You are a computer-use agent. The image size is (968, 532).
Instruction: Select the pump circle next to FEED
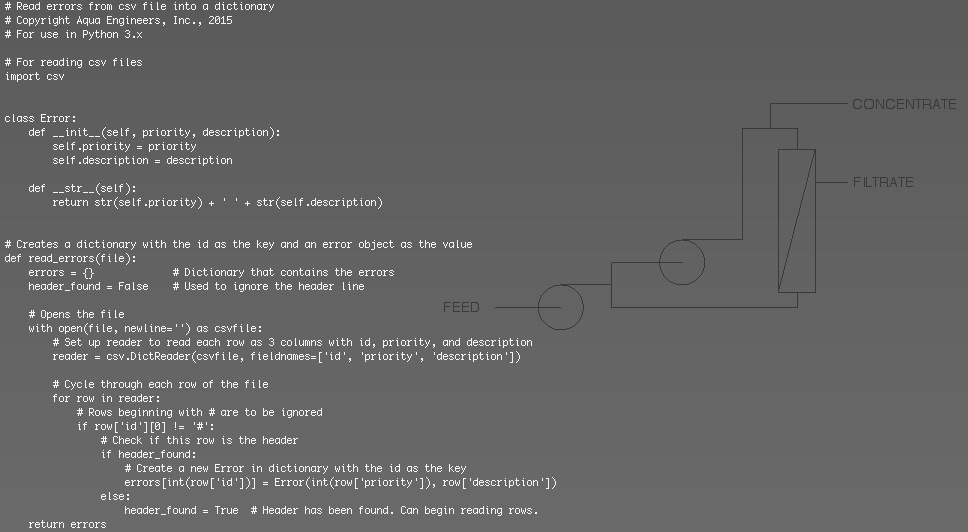pyautogui.click(x=560, y=307)
